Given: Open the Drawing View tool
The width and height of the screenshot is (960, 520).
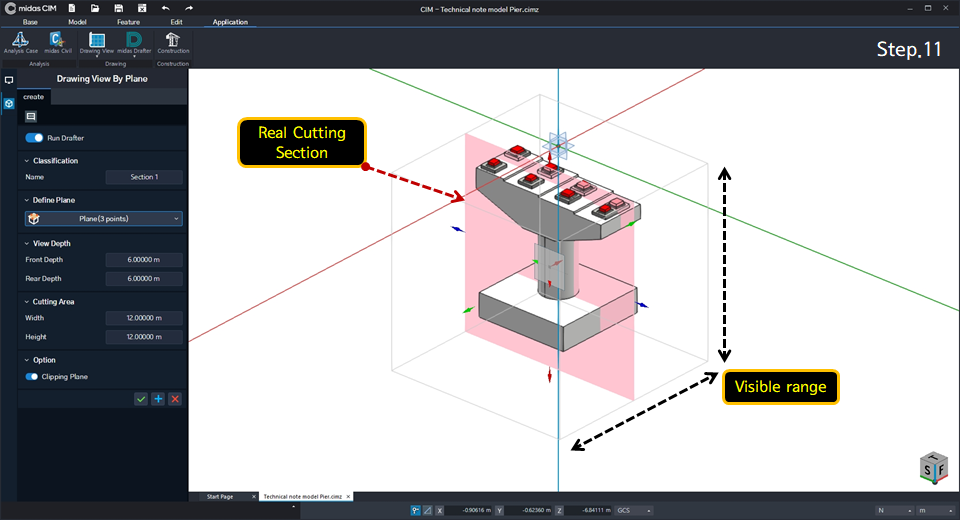Looking at the screenshot, I should pos(97,43).
